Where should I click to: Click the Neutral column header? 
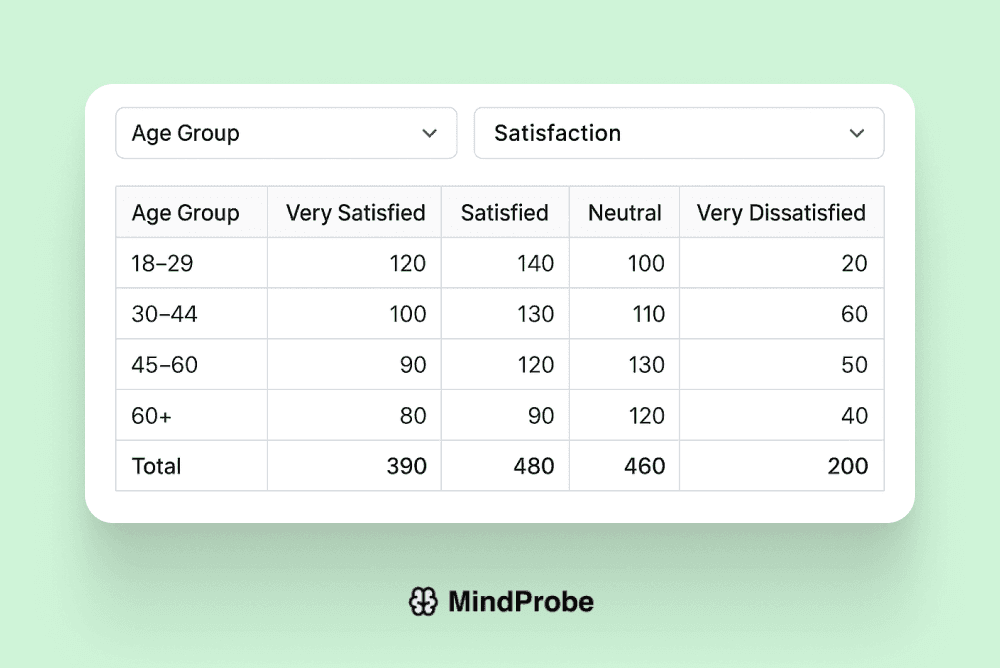[x=624, y=212]
